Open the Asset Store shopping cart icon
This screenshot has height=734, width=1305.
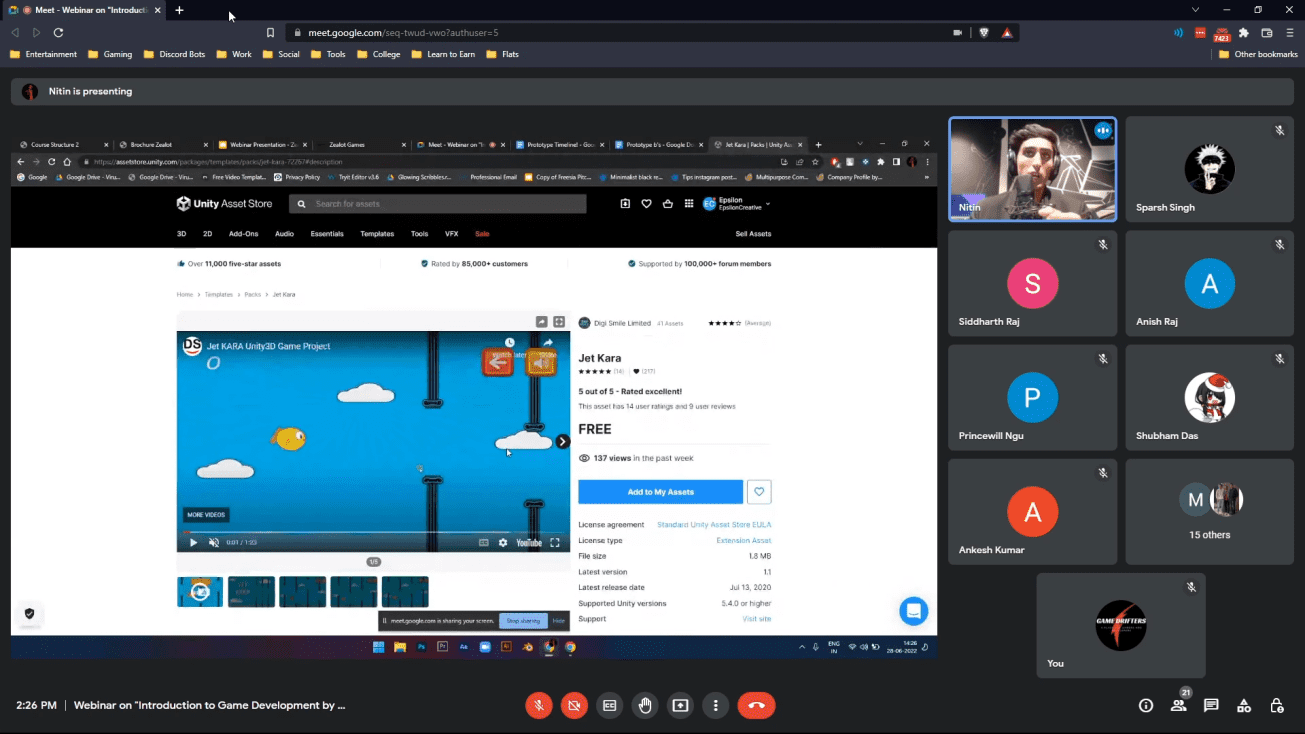point(668,204)
